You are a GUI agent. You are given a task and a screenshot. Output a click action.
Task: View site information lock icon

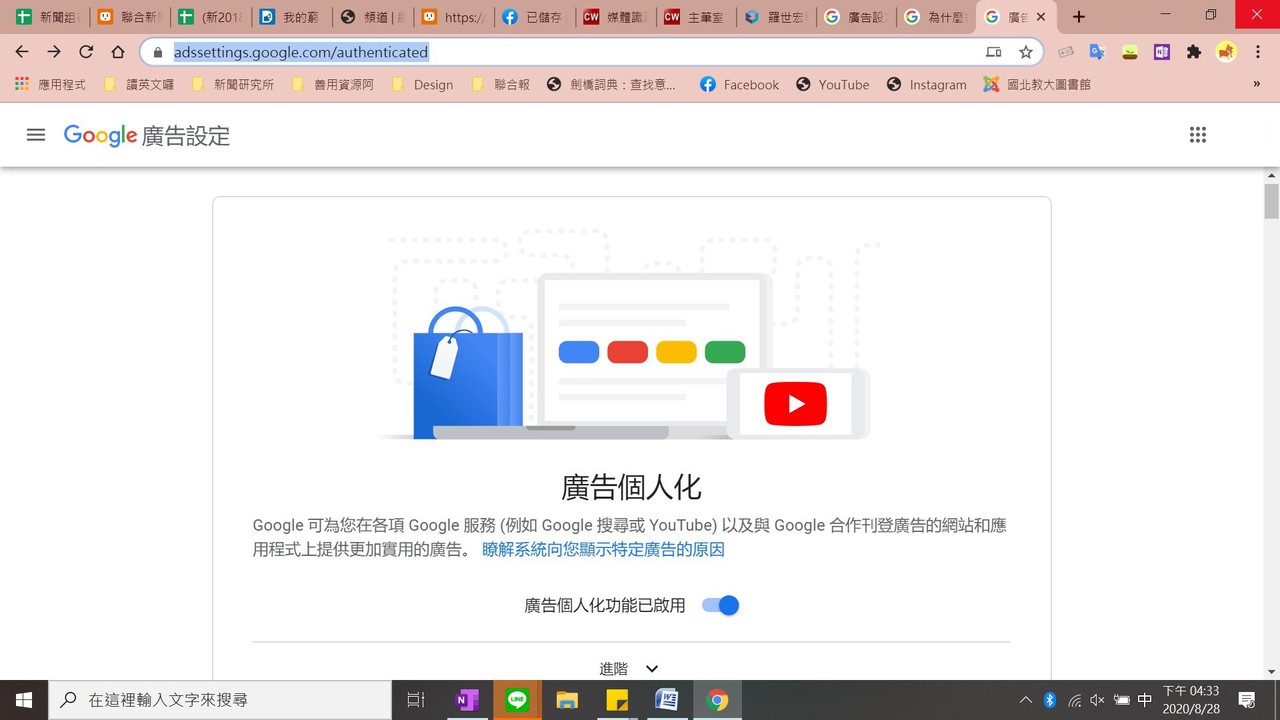point(157,52)
